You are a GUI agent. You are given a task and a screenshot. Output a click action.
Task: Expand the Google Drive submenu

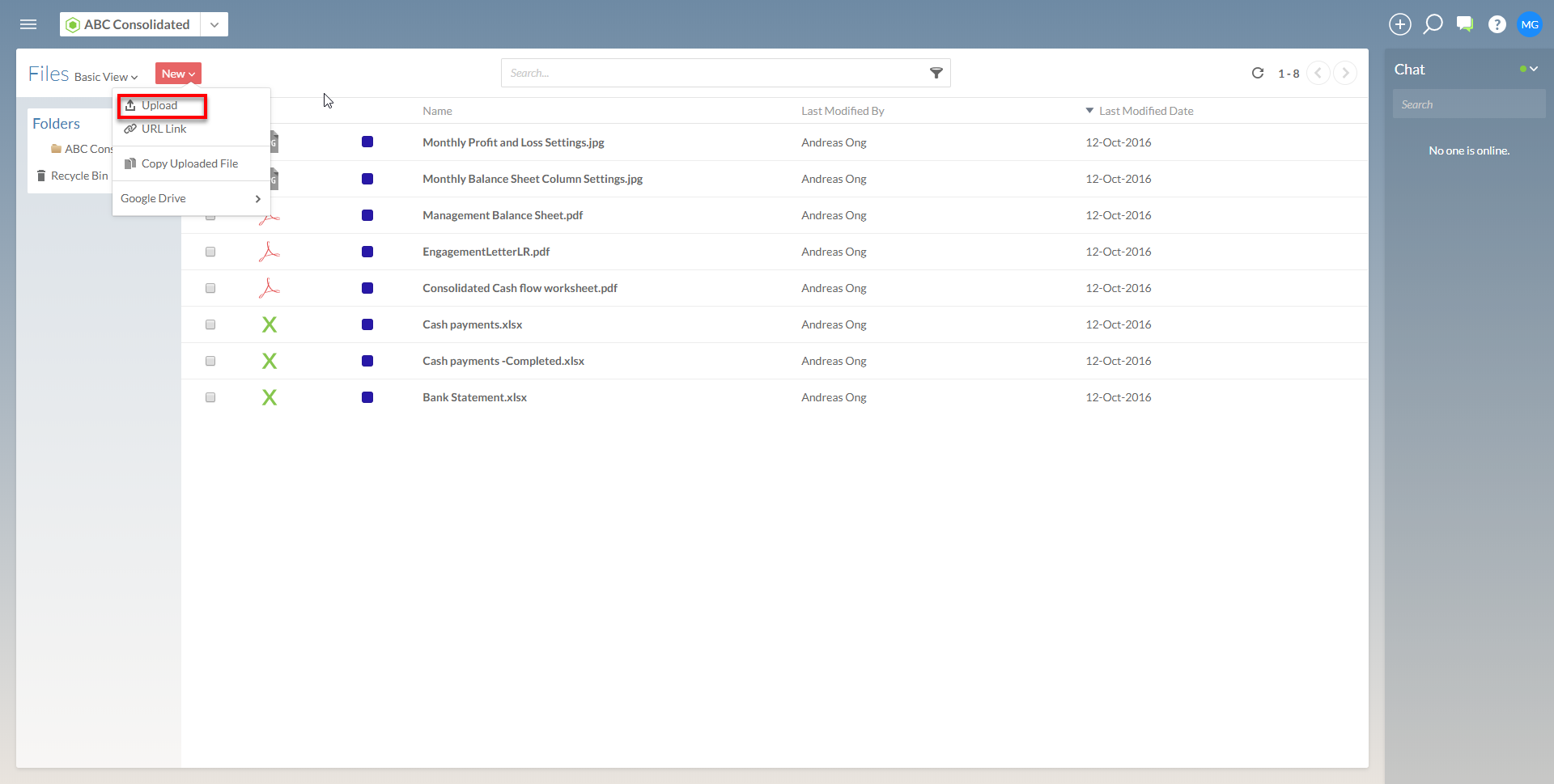pos(191,198)
